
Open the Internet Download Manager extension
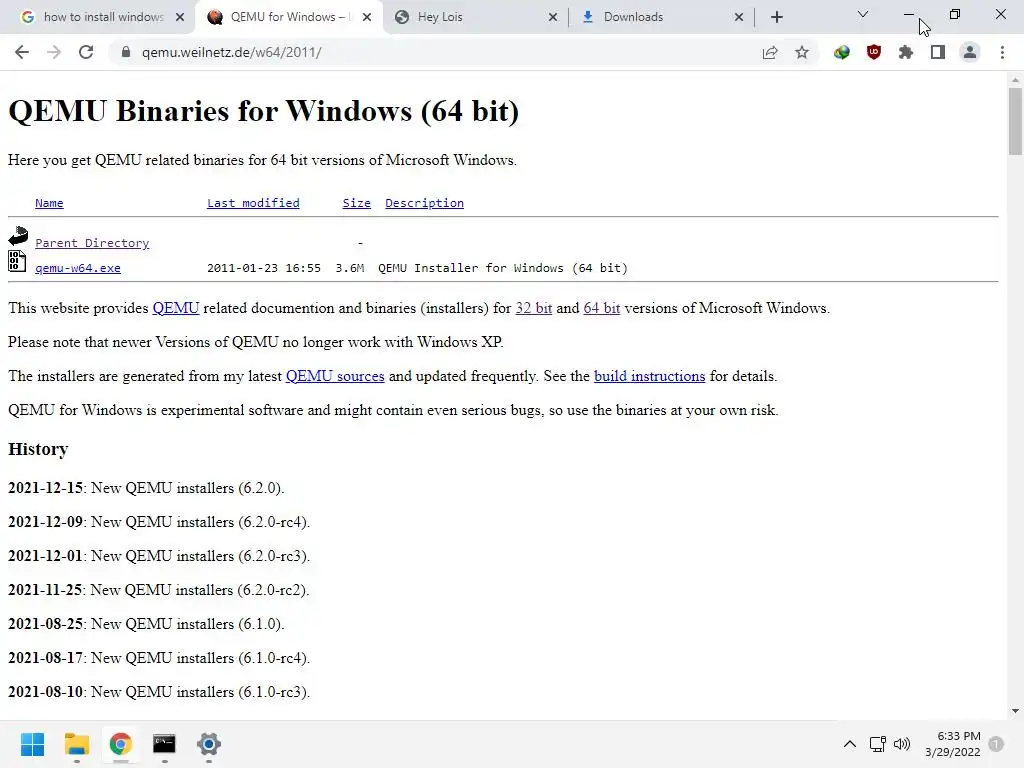tap(842, 52)
